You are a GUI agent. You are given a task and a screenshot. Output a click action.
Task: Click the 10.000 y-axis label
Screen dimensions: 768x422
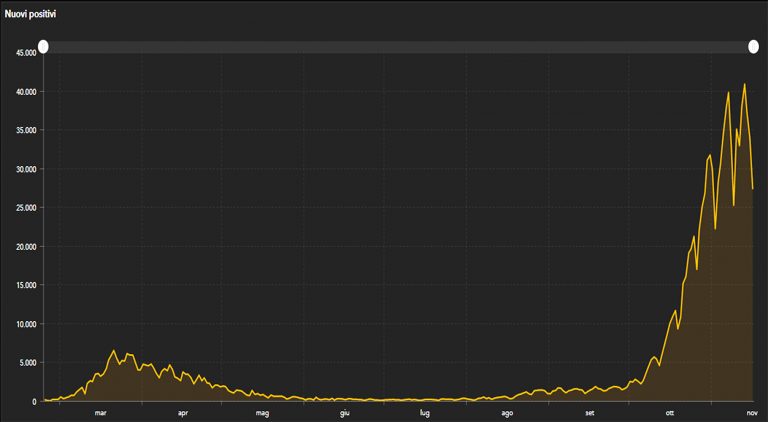[x=26, y=324]
